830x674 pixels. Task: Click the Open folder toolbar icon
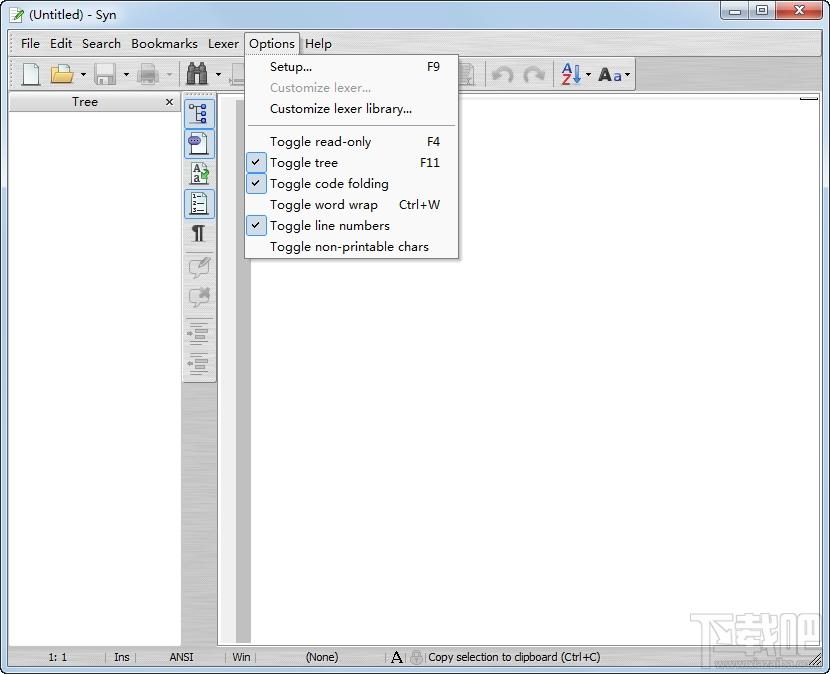(x=62, y=74)
